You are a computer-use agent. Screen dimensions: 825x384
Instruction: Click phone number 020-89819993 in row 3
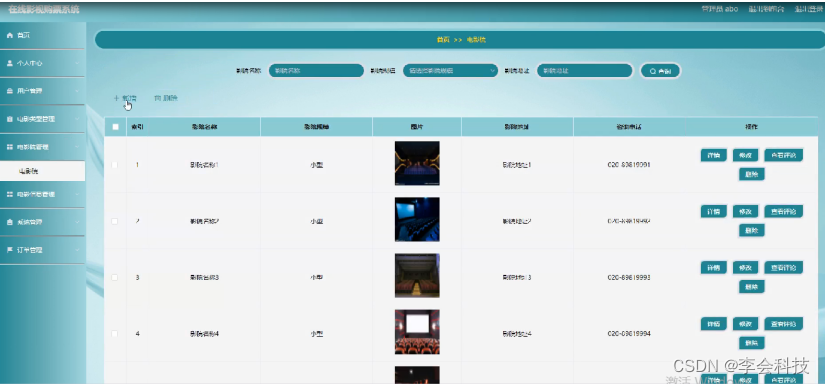(629, 277)
